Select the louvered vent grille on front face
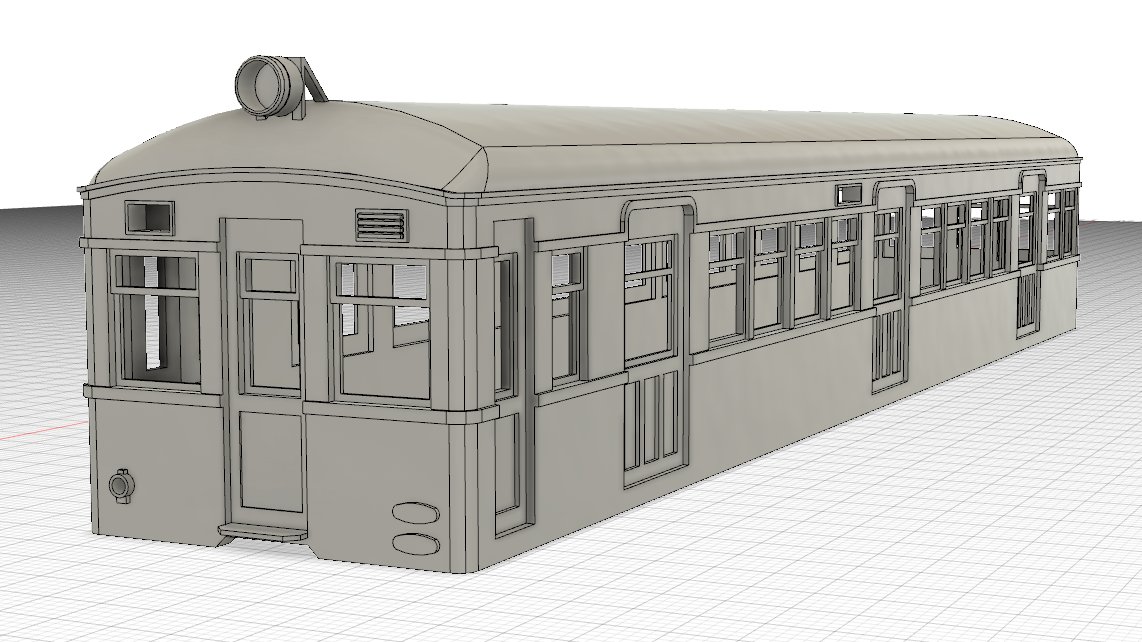 (380, 224)
